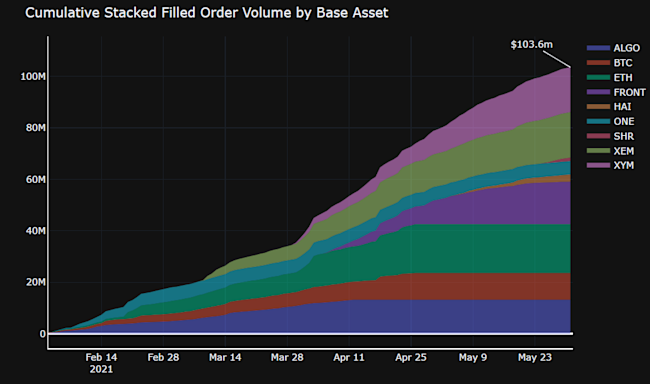Click the 100M y-axis label
This screenshot has width=650, height=384.
coord(33,77)
